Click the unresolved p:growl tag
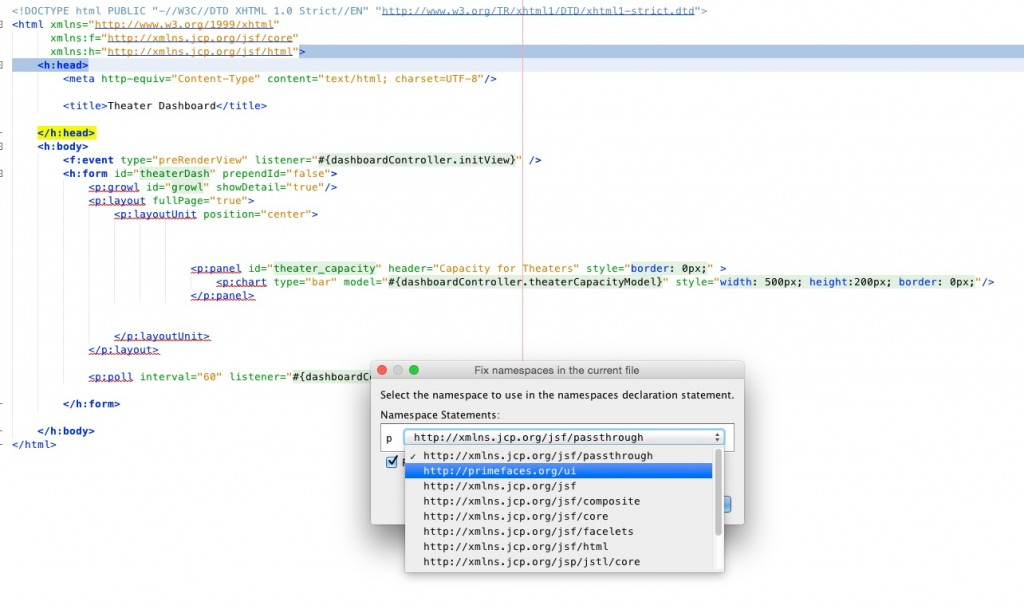The image size is (1024, 609). tap(114, 187)
